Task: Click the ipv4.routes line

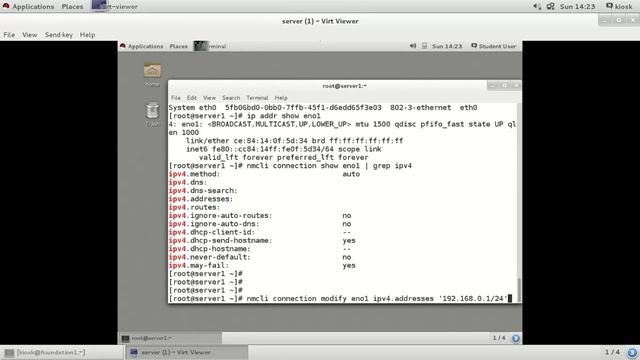Action: (x=194, y=207)
